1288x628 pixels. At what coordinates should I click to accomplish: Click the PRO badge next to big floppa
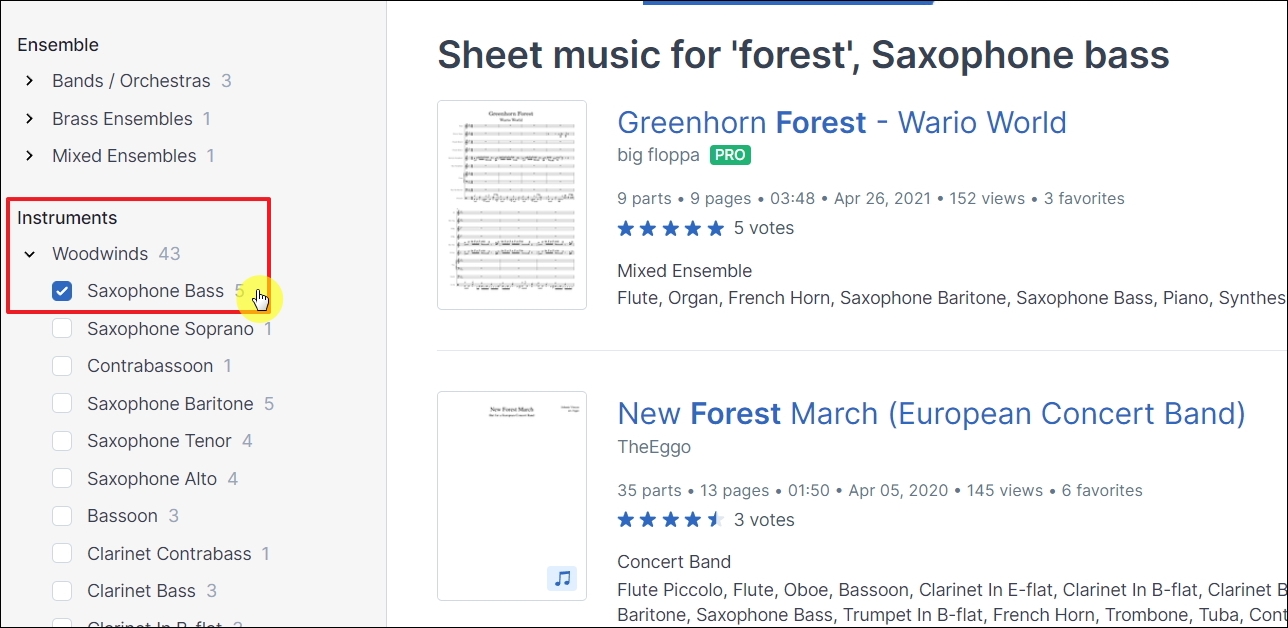[x=730, y=155]
